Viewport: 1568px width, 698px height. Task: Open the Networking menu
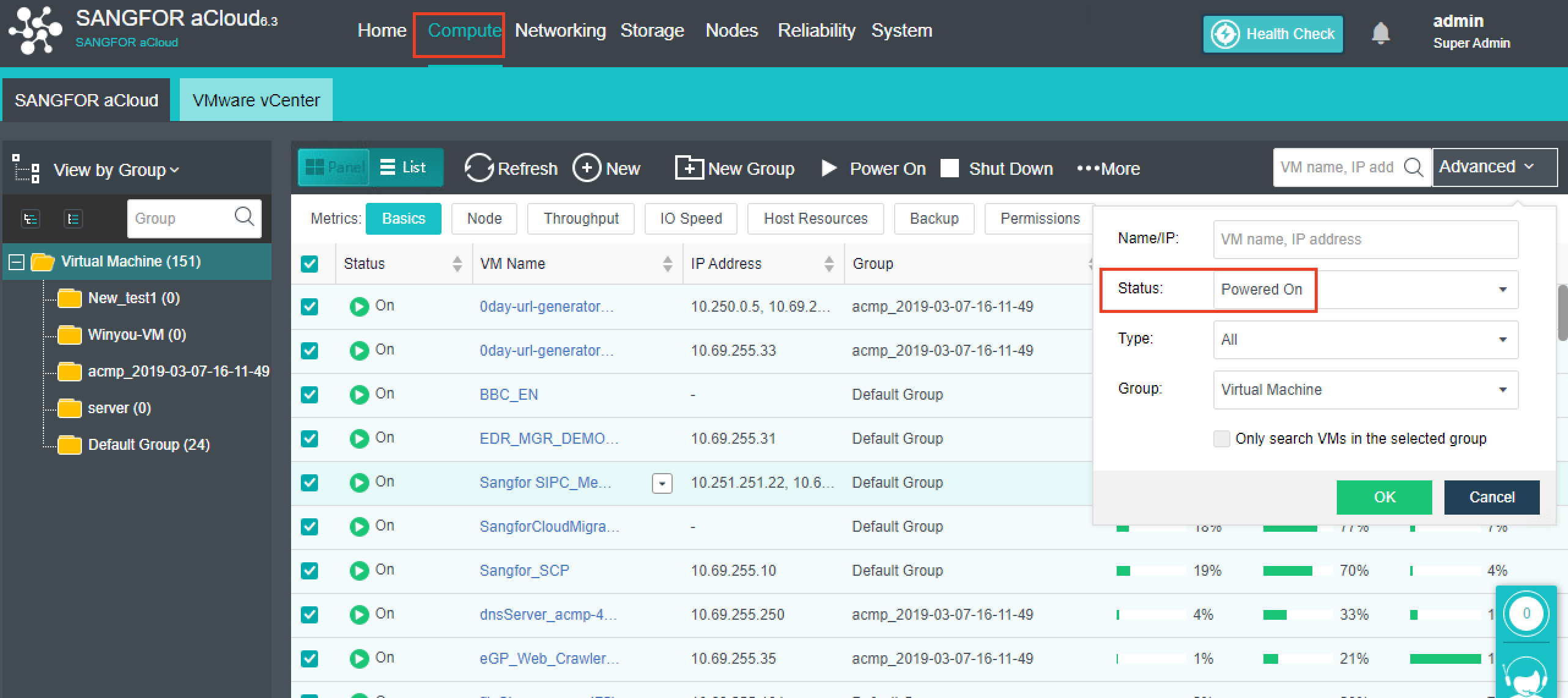560,31
